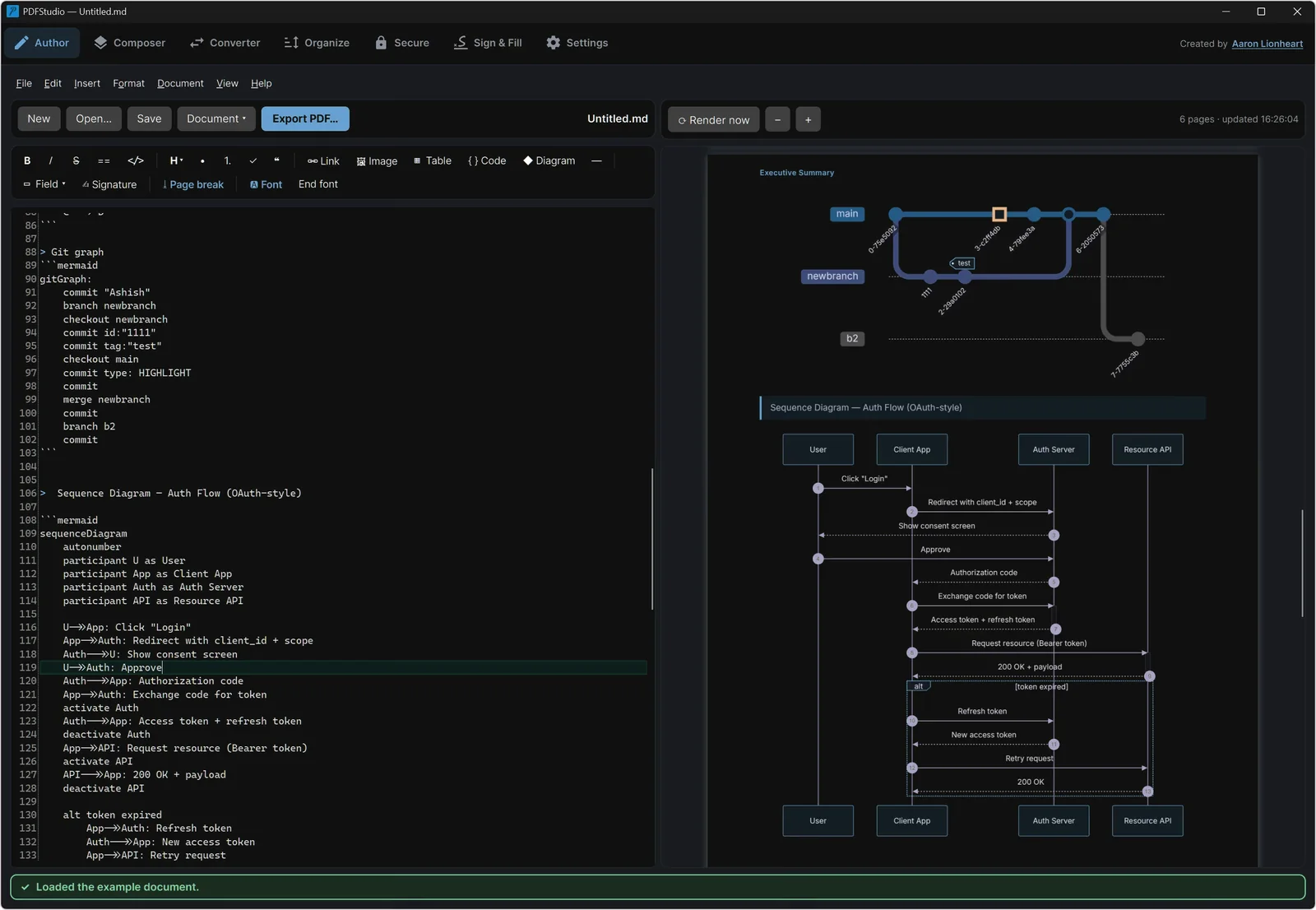Insert a numbered list item
Image resolution: width=1316 pixels, height=910 pixels.
[x=227, y=161]
